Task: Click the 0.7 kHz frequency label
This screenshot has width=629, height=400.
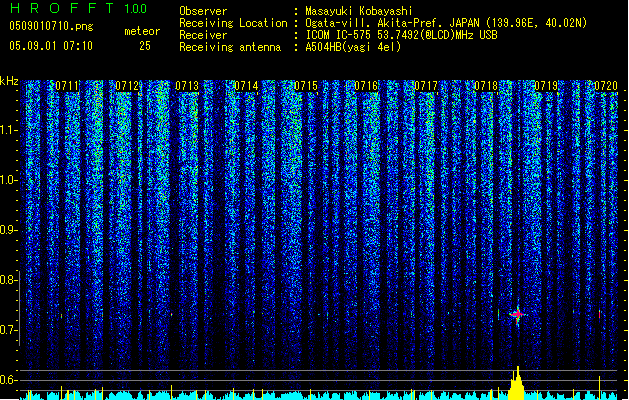Action: click(8, 330)
